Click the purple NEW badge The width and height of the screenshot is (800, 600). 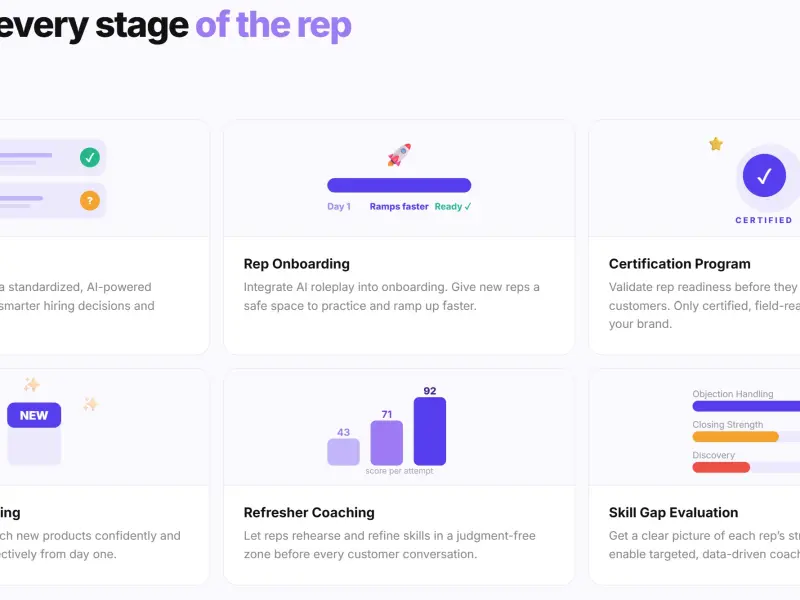34,415
